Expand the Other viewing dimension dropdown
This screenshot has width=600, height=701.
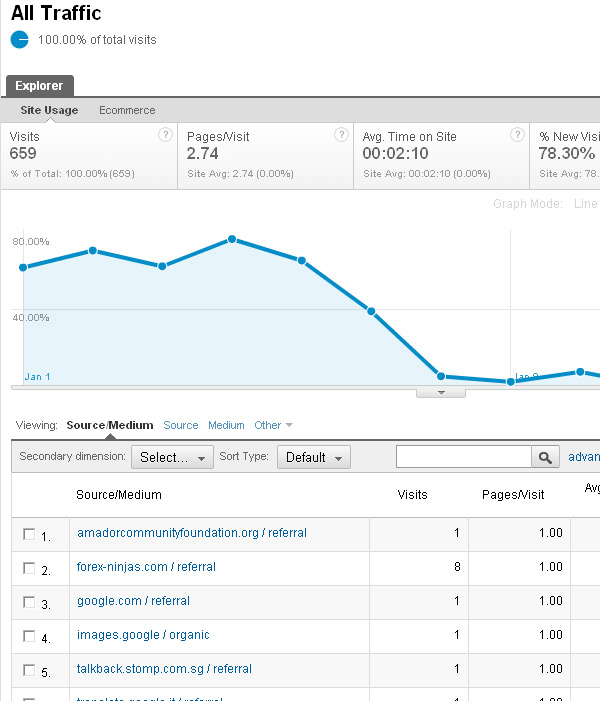(x=273, y=425)
